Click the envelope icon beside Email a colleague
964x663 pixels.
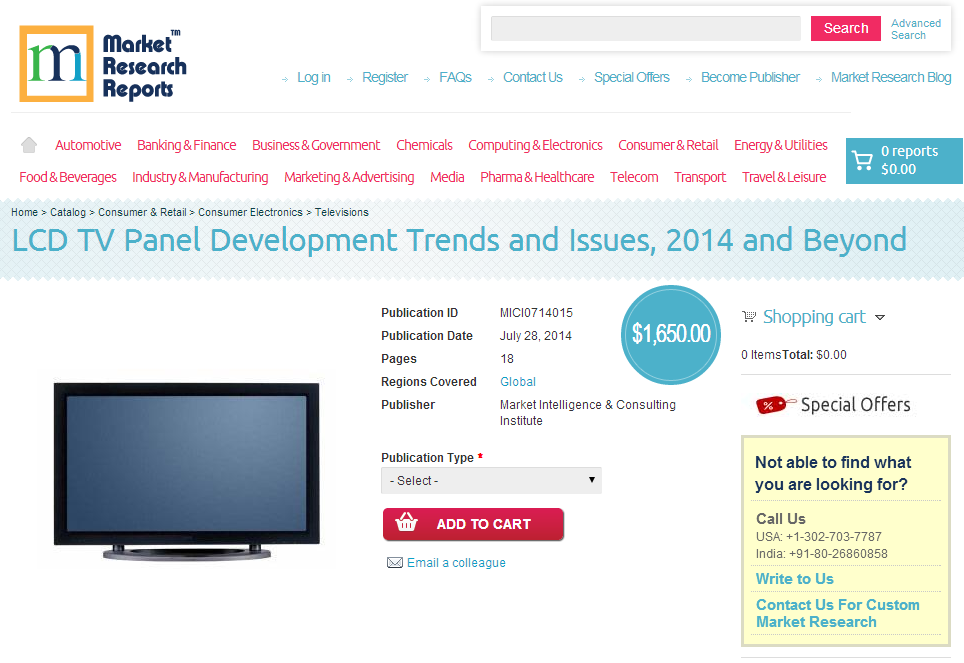[395, 563]
